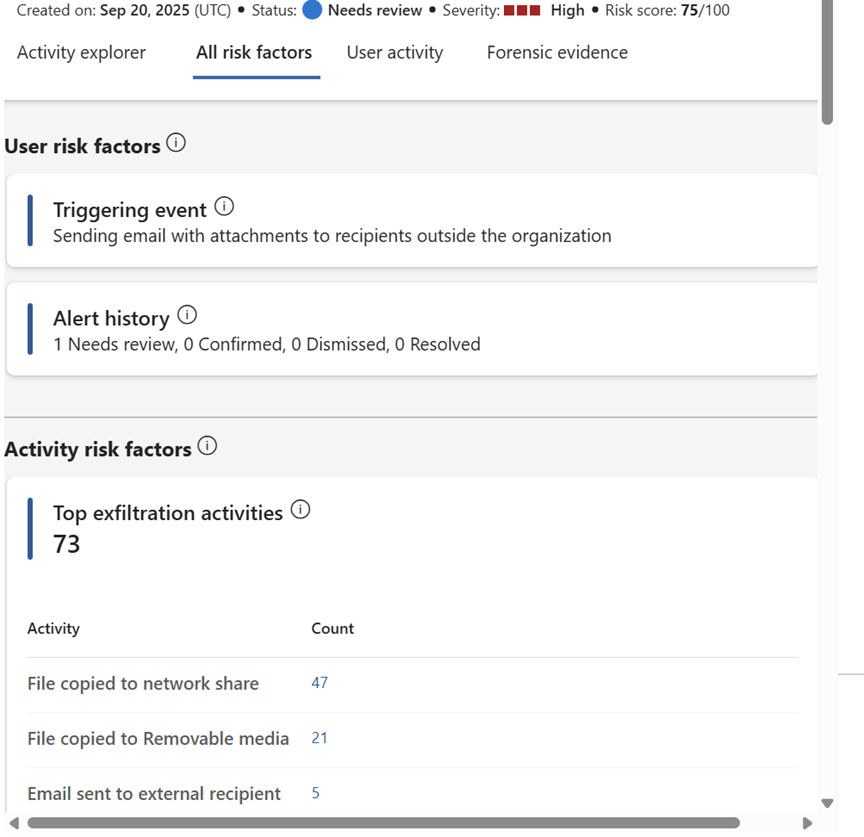Screen dimensions: 864x837
Task: Click the scroll right arrow
Action: (808, 823)
